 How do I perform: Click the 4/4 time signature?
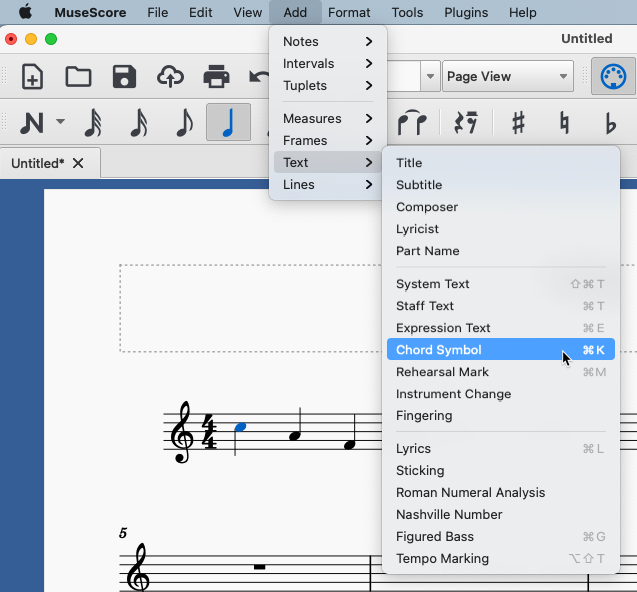[210, 432]
